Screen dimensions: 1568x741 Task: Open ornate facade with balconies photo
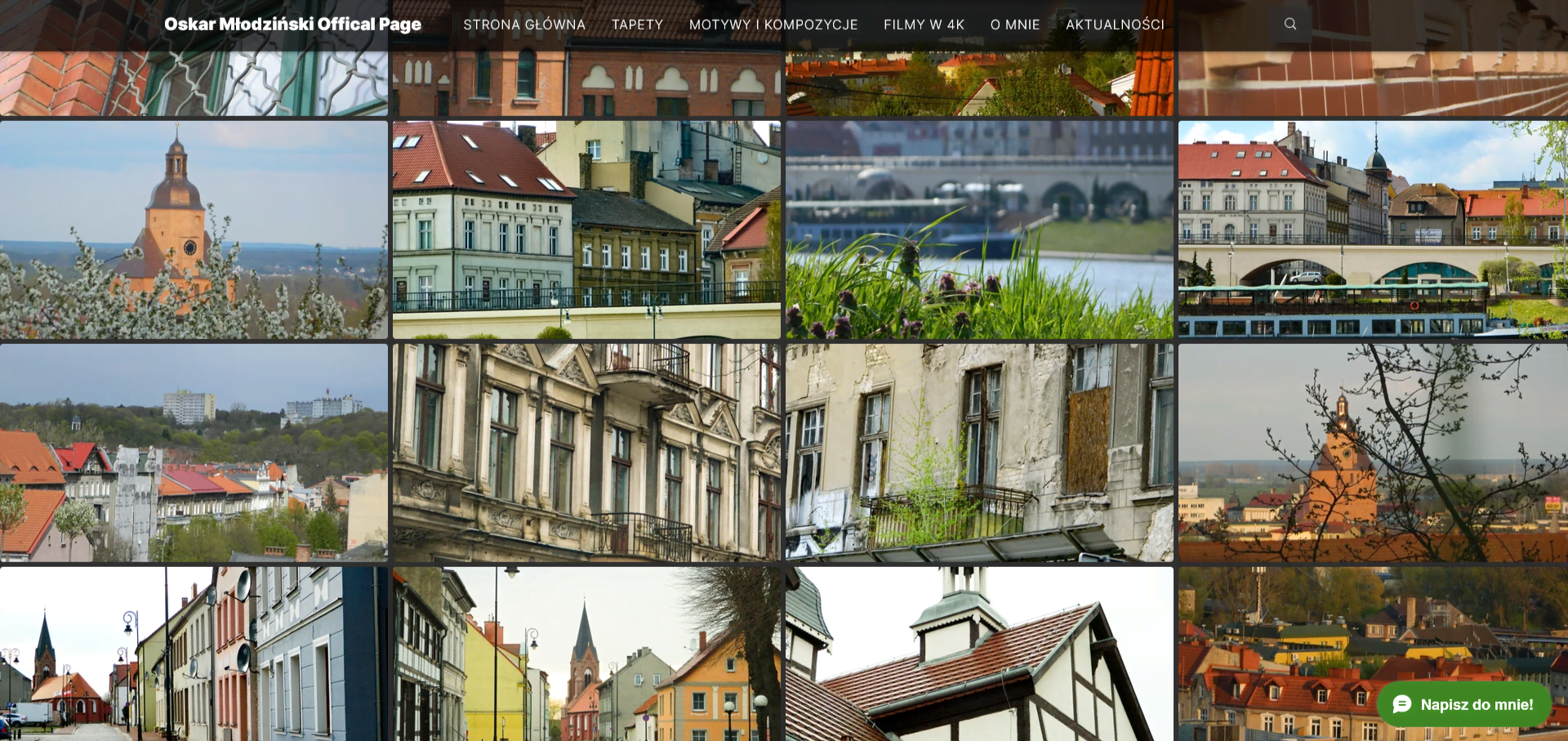point(586,453)
